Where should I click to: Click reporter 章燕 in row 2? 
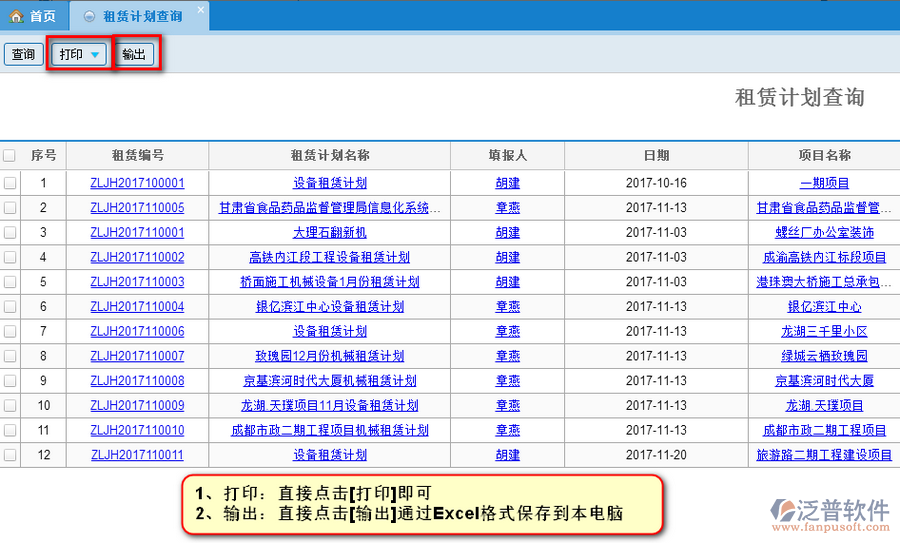[507, 208]
